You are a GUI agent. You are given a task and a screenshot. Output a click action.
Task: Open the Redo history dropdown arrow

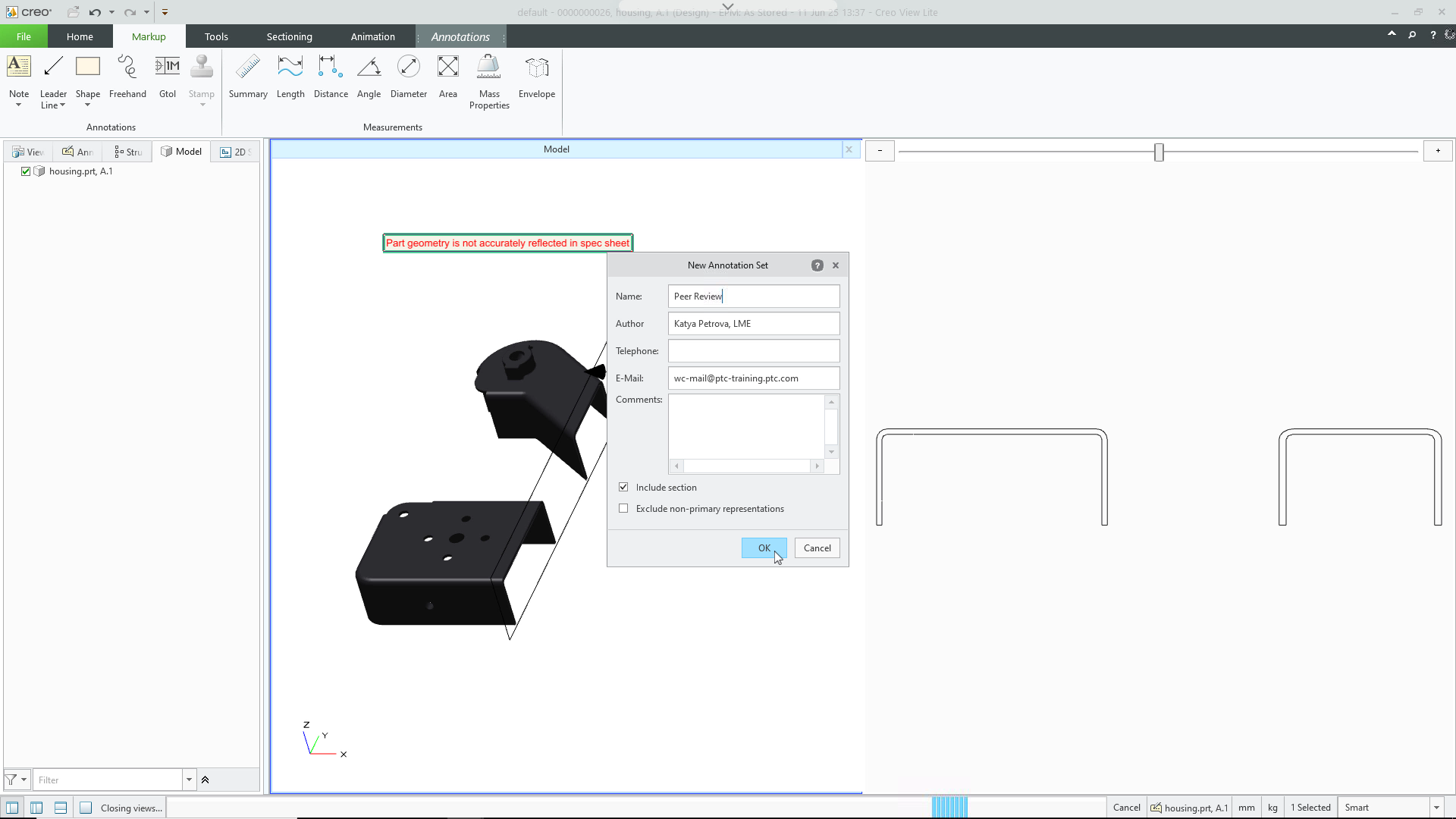(x=146, y=12)
